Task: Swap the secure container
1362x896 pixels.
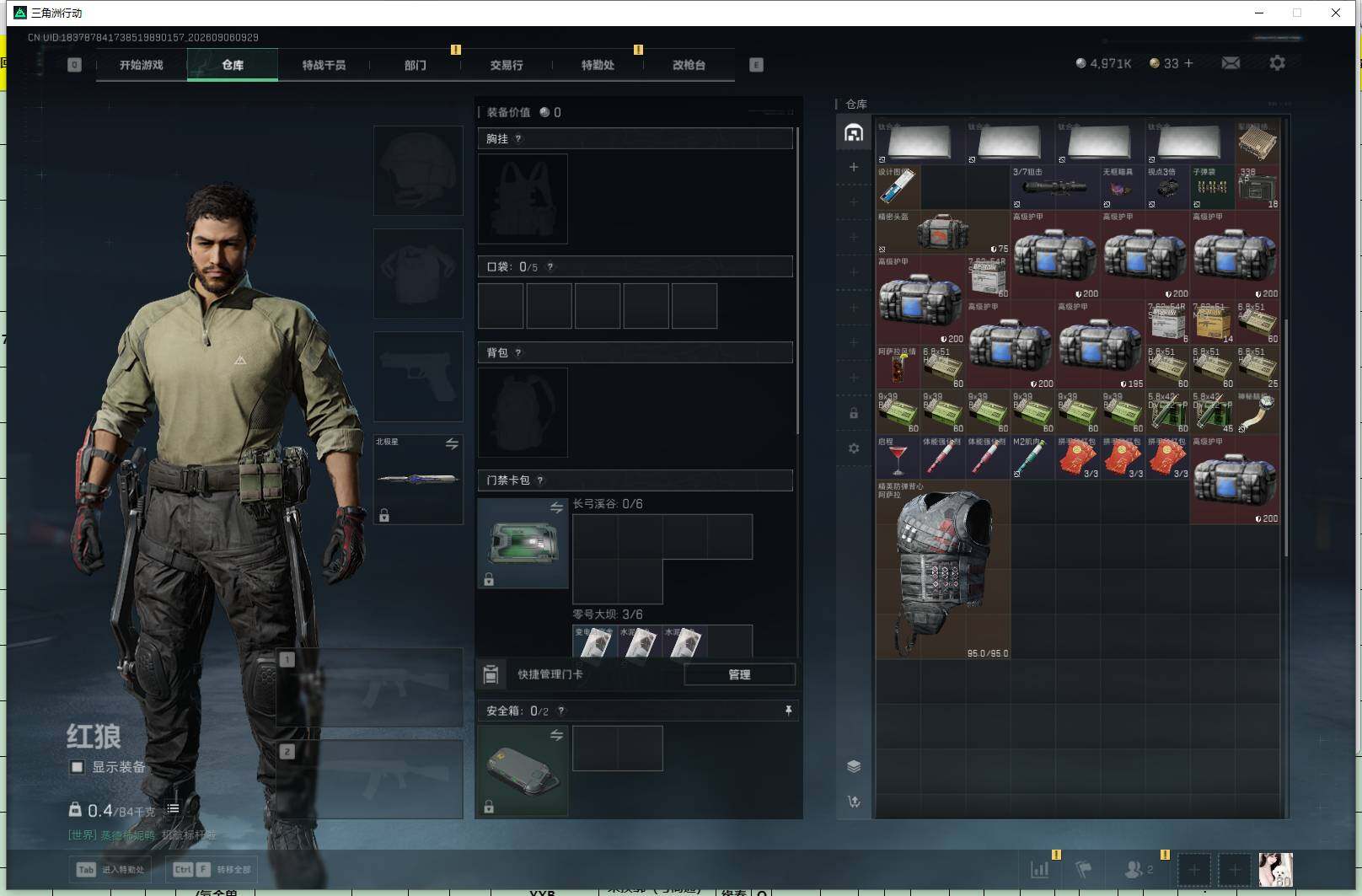Action: (556, 735)
